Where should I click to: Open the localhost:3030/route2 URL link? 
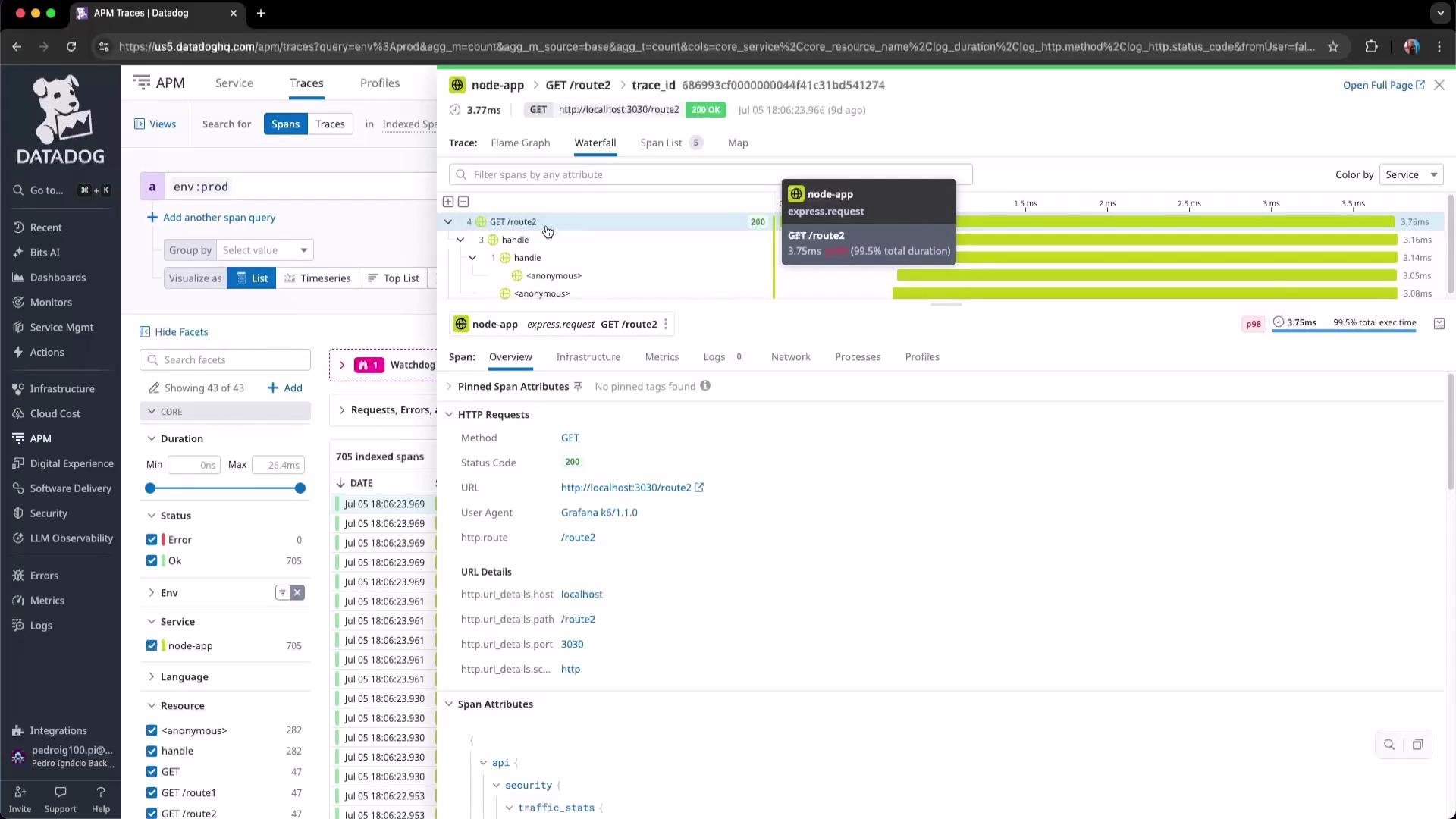(x=632, y=488)
